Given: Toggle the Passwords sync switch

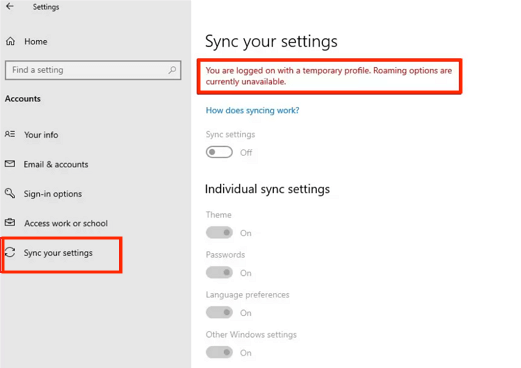Looking at the screenshot, I should click(219, 272).
